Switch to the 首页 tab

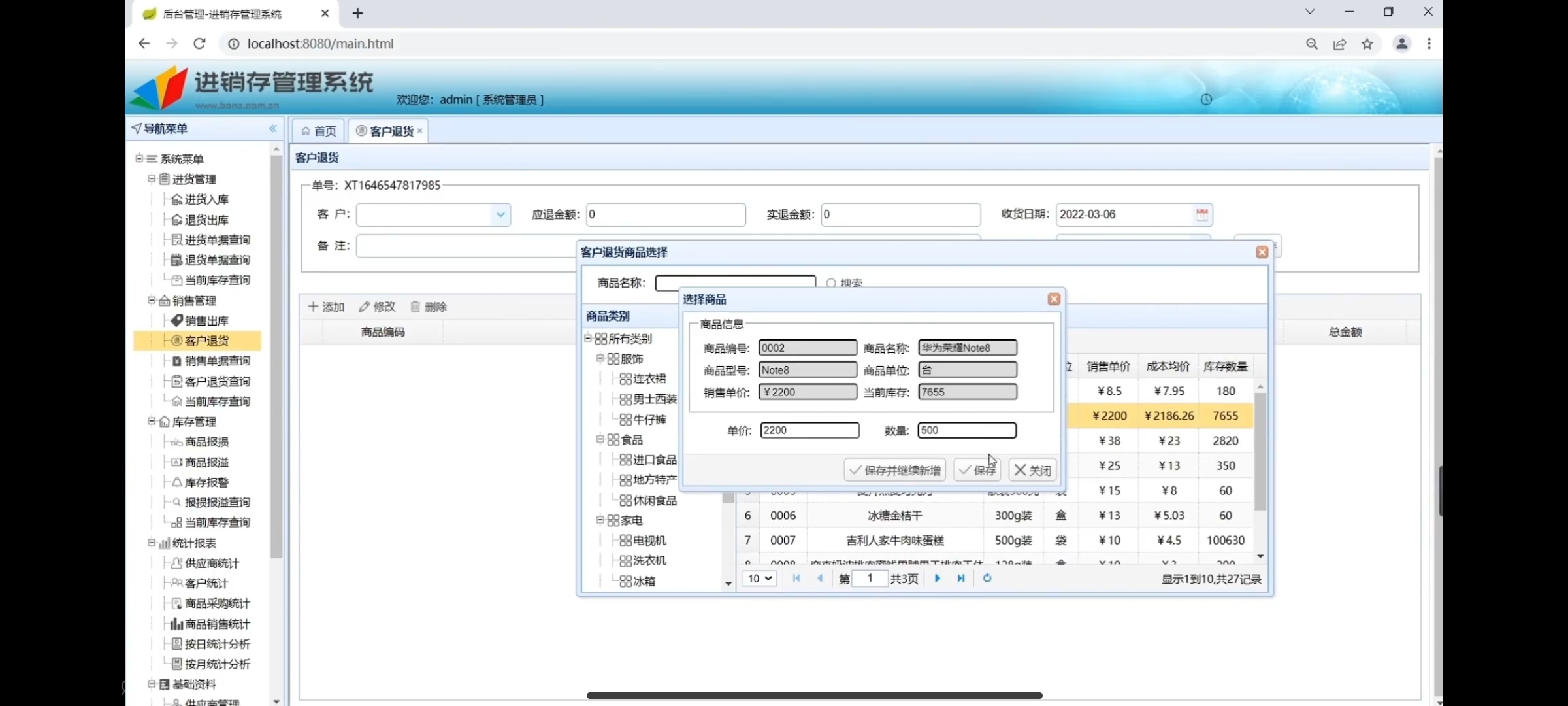tap(319, 131)
